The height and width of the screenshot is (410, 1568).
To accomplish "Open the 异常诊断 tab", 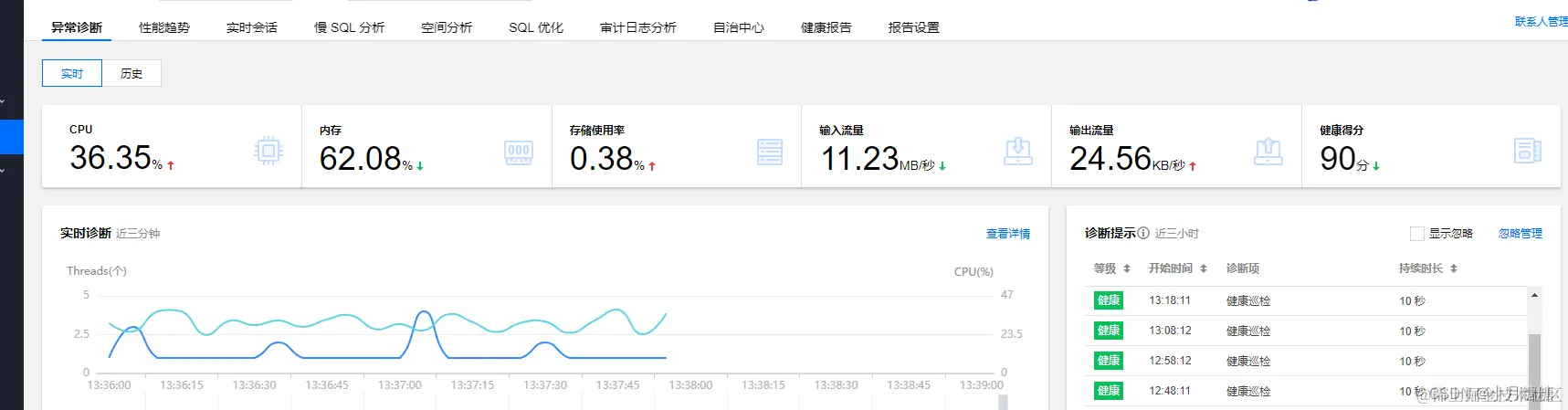I will click(x=77, y=27).
